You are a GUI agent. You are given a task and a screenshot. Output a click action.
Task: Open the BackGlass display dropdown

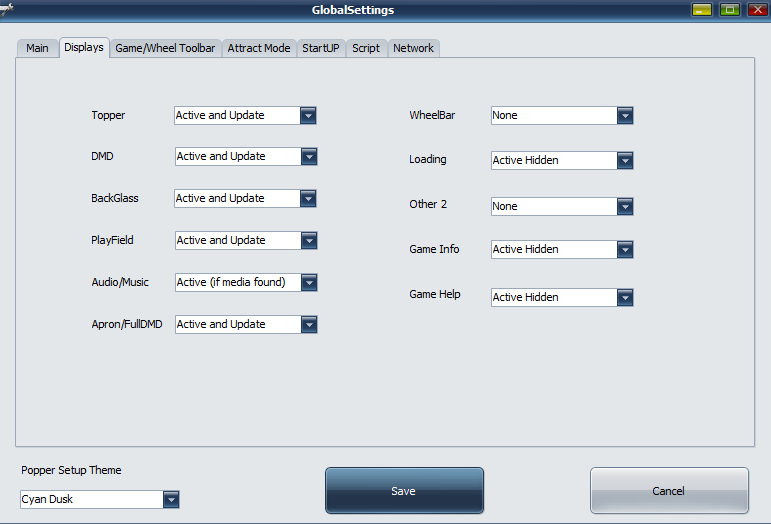point(309,199)
